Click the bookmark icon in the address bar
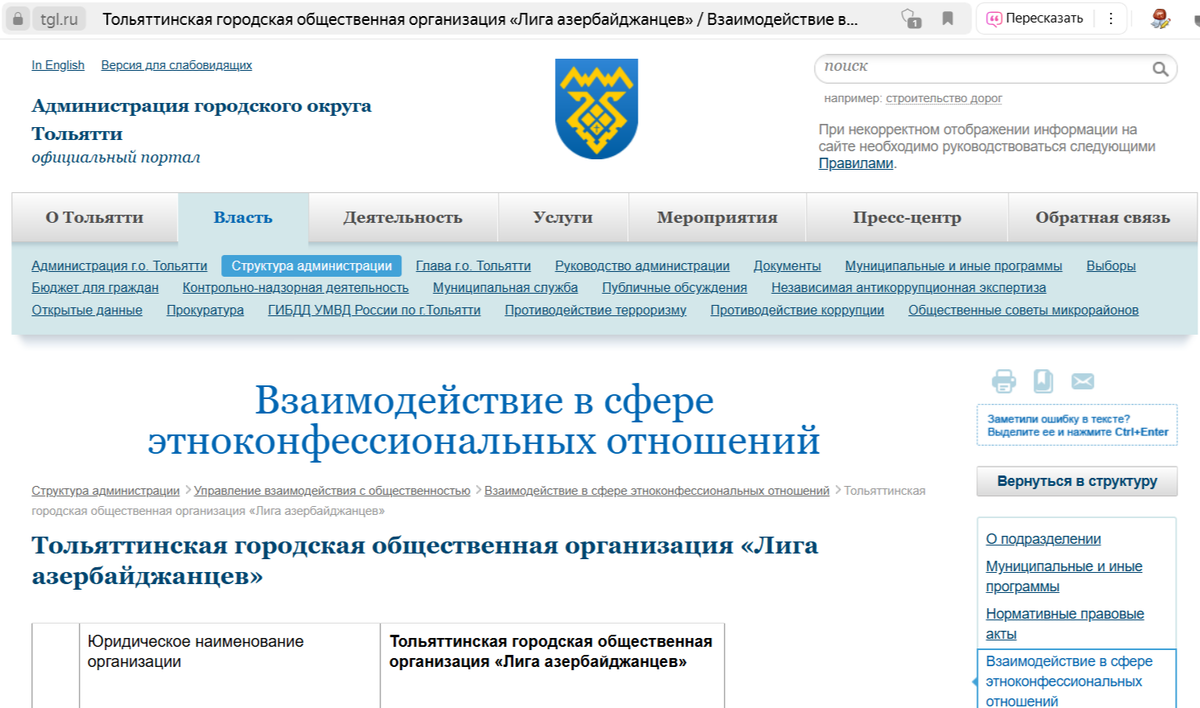The width and height of the screenshot is (1200, 708). pos(948,18)
